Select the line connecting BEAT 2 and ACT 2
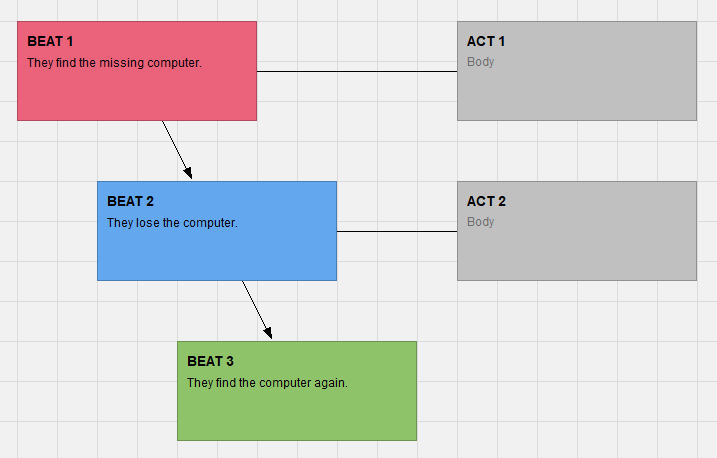Screen dimensions: 717x458 [397, 231]
